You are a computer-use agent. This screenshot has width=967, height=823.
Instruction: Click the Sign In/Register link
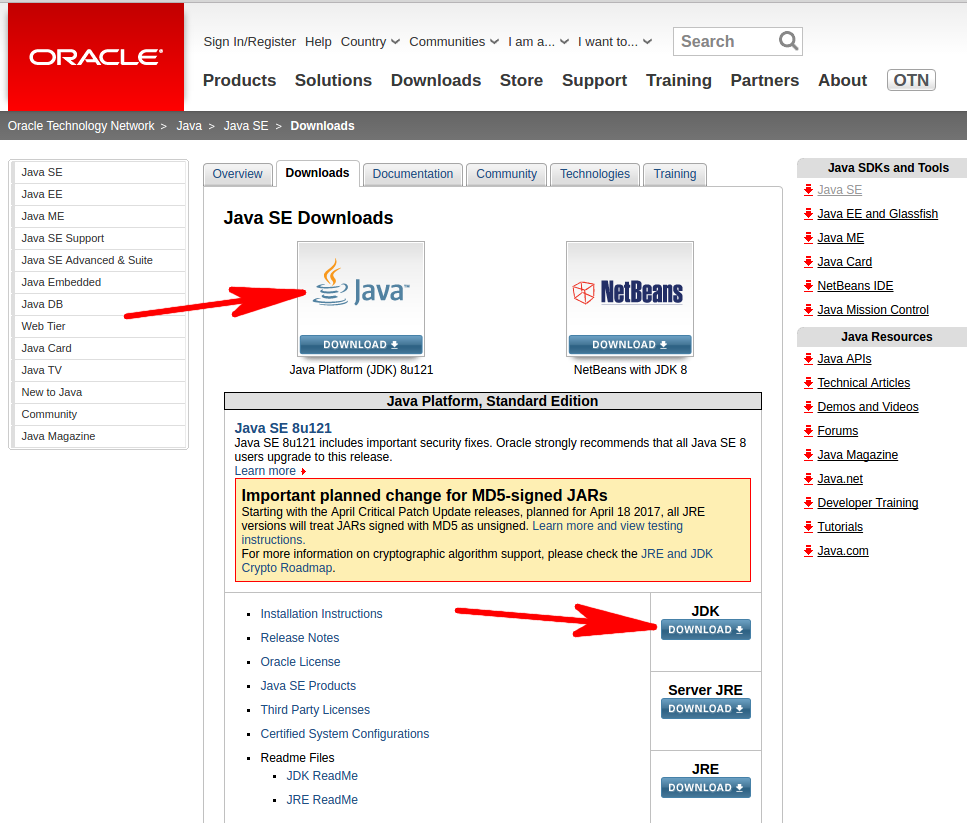point(250,42)
